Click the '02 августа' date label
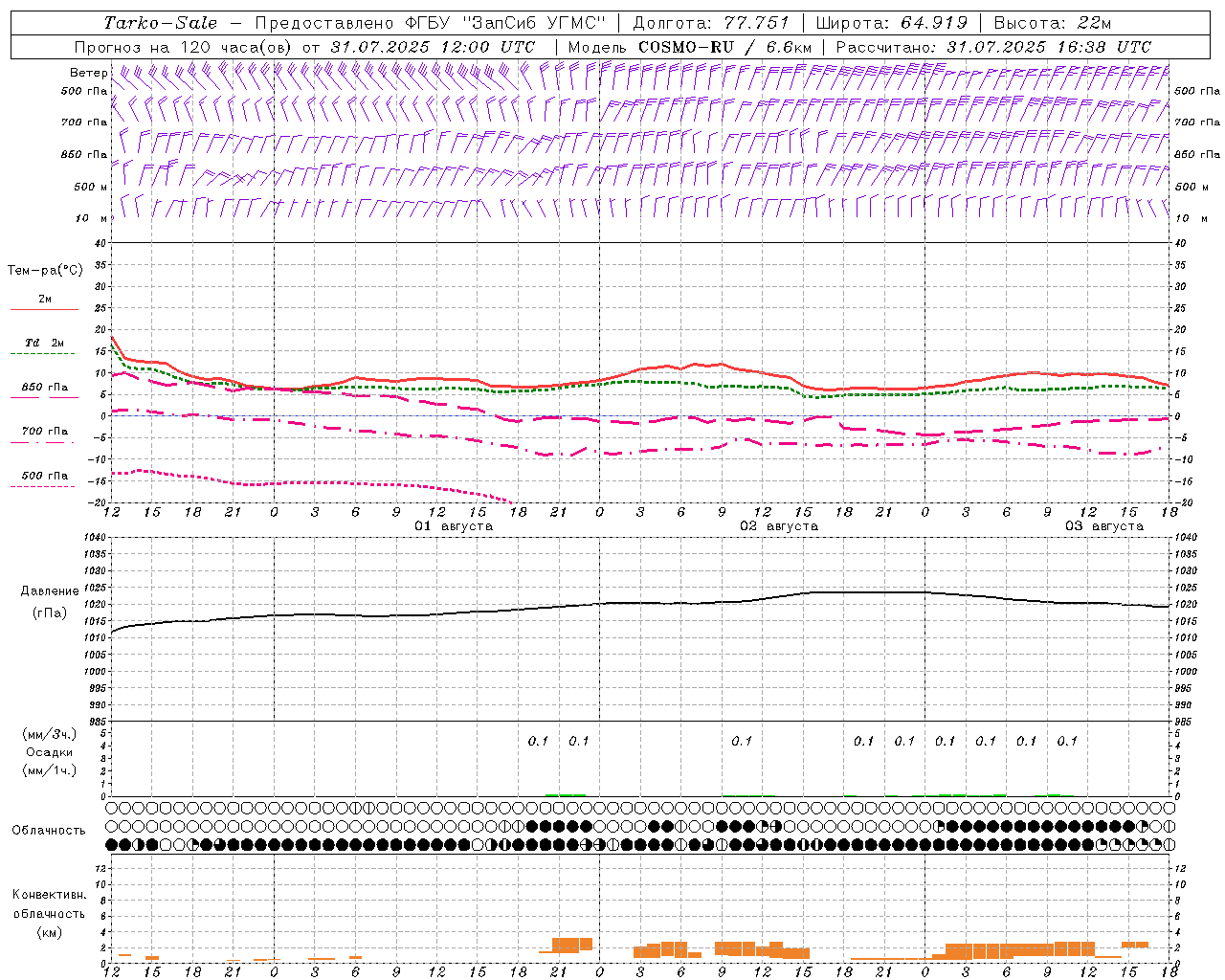The width and height of the screenshot is (1225, 980). [x=779, y=526]
